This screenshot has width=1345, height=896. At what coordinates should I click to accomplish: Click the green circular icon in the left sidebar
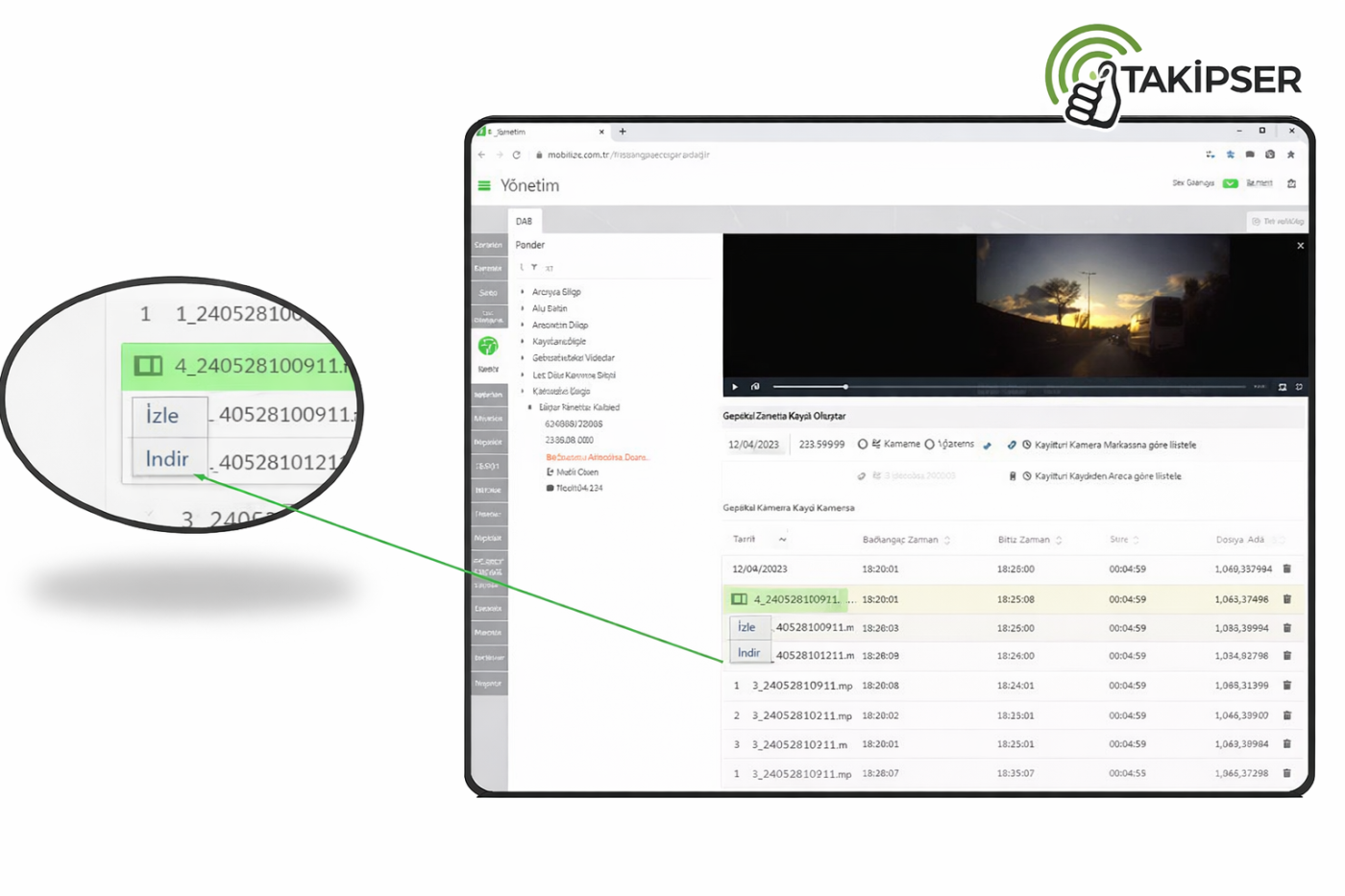pyautogui.click(x=488, y=346)
